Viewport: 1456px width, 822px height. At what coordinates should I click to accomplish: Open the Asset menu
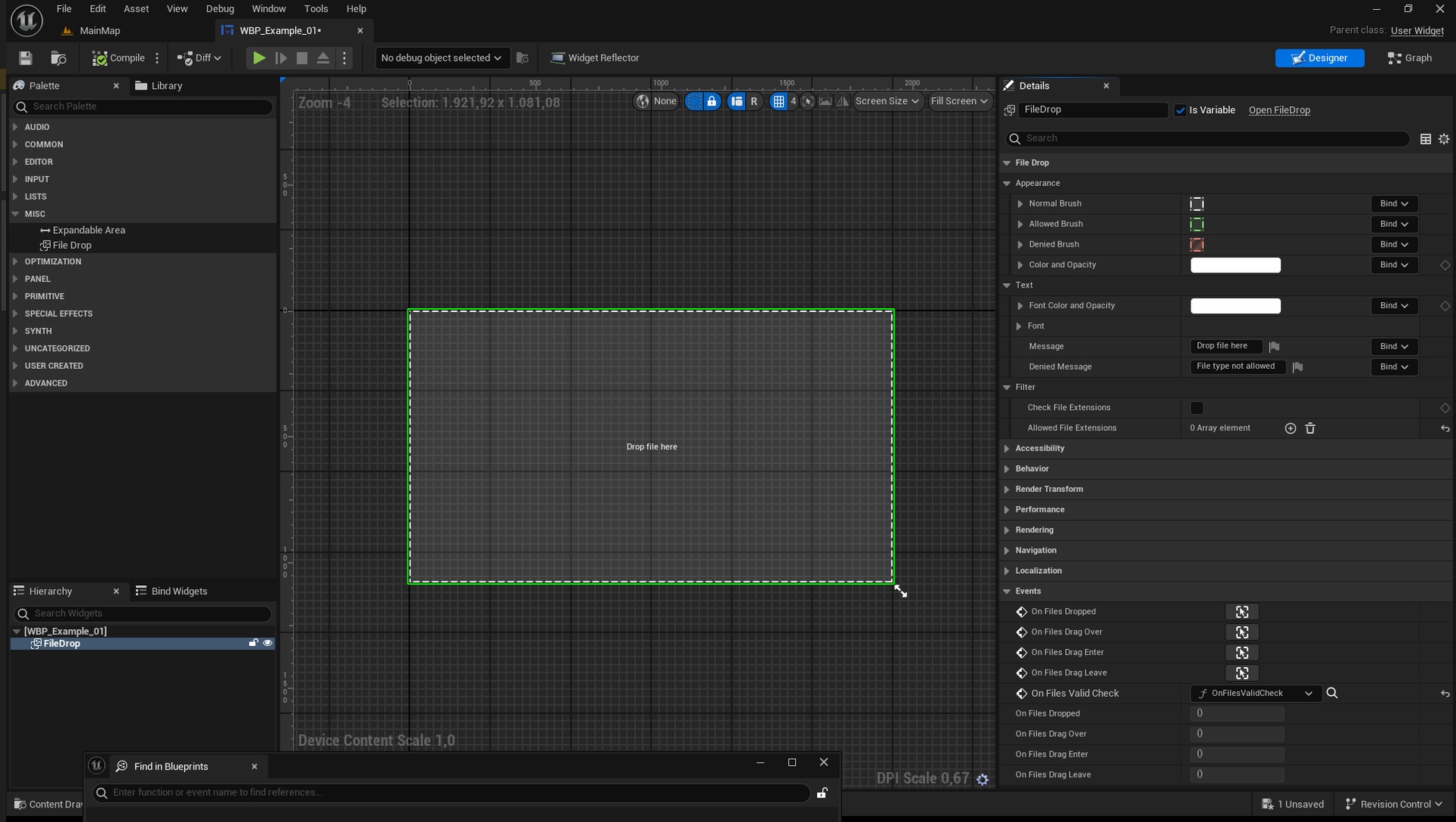pos(136,9)
